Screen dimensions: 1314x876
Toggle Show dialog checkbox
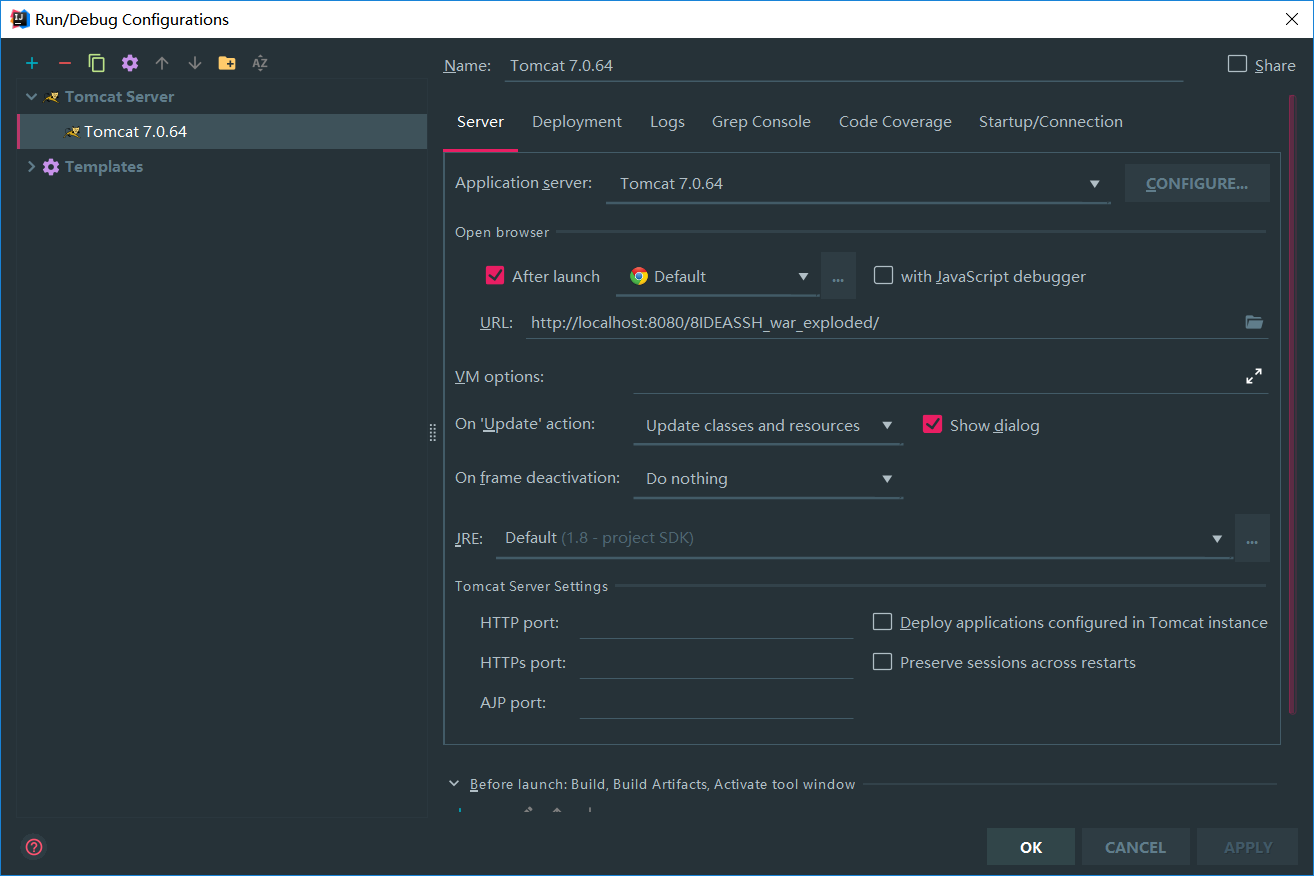pyautogui.click(x=932, y=424)
